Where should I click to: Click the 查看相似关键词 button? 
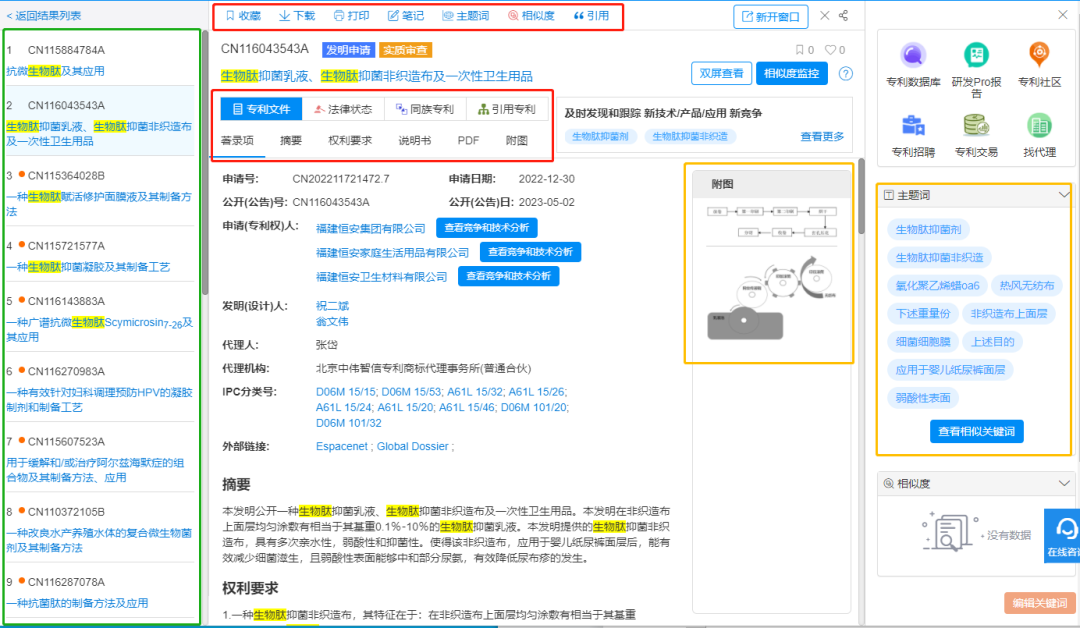click(976, 432)
